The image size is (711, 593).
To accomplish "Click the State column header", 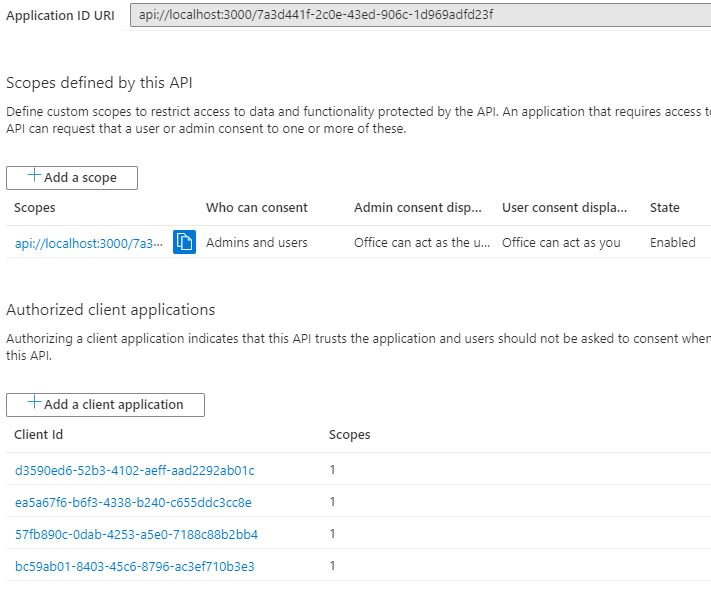I will [x=664, y=208].
